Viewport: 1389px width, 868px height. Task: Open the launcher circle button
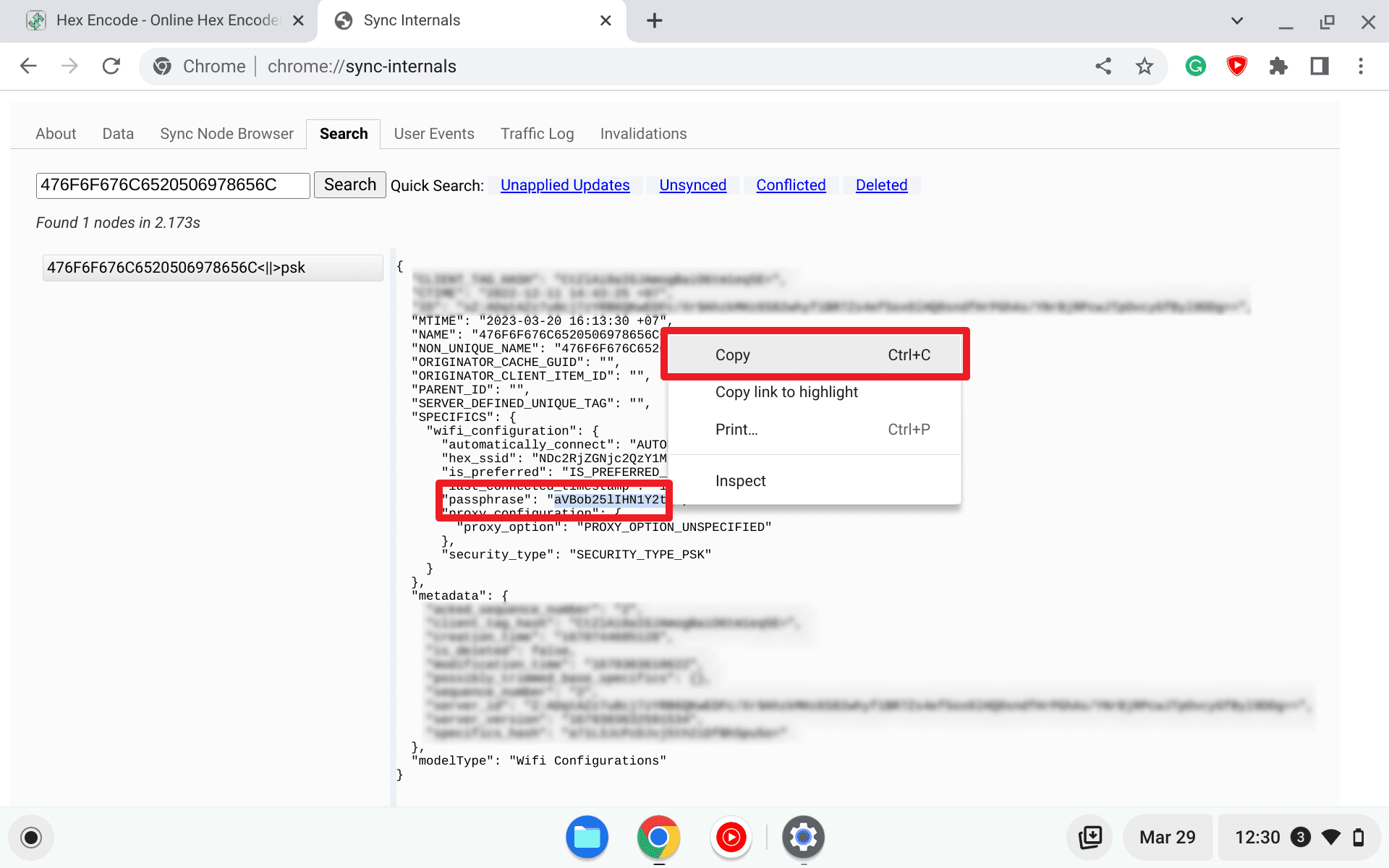coord(31,838)
